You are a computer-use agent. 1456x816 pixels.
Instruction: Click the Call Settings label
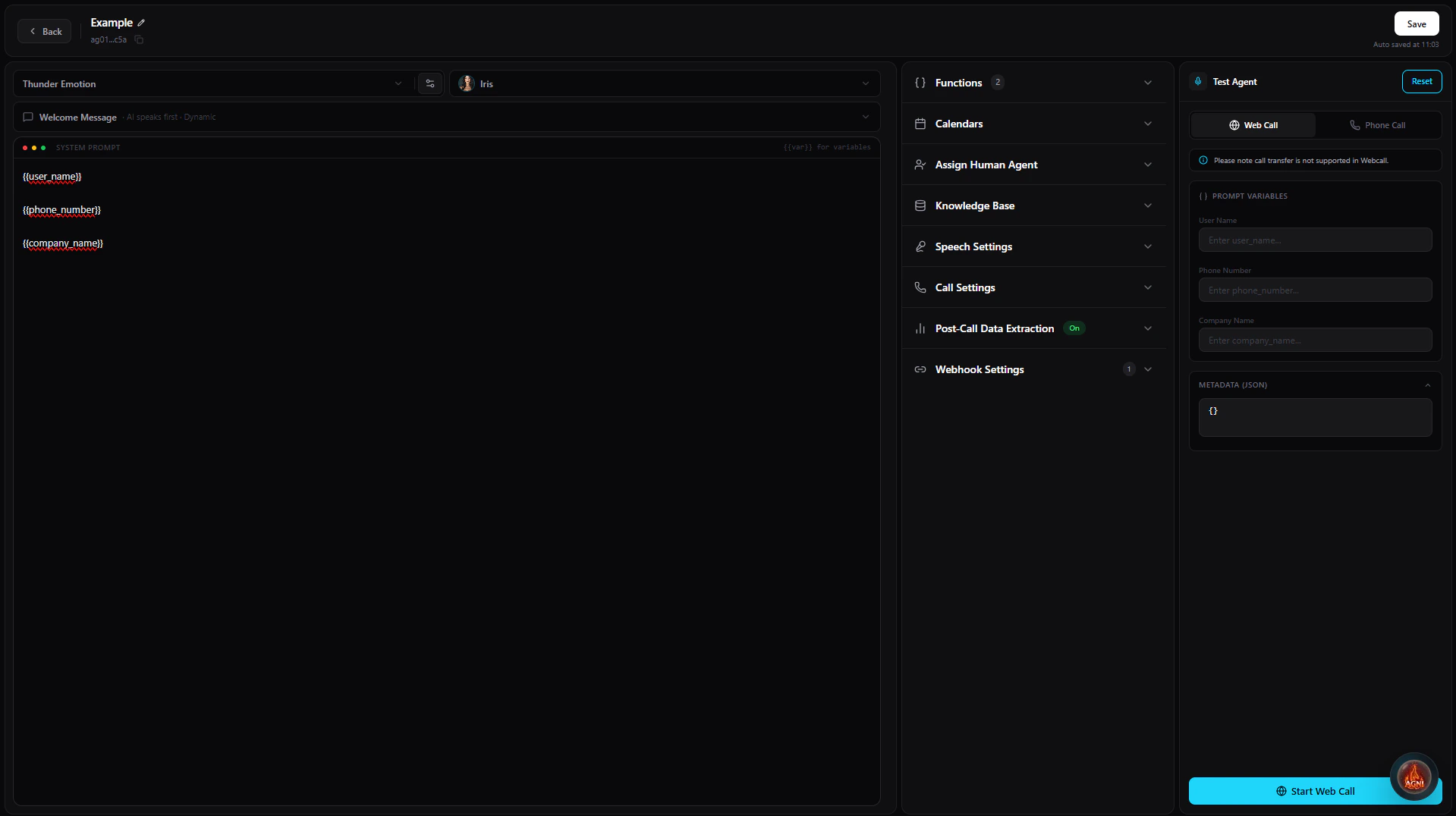965,287
